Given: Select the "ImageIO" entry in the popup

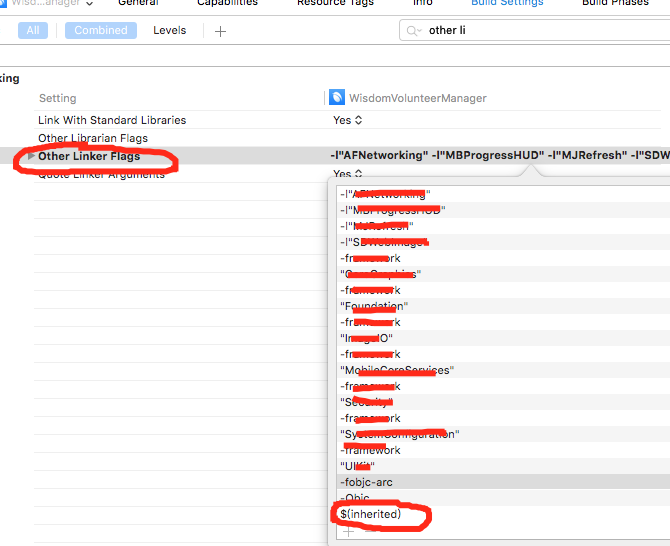Looking at the screenshot, I should coord(503,338).
